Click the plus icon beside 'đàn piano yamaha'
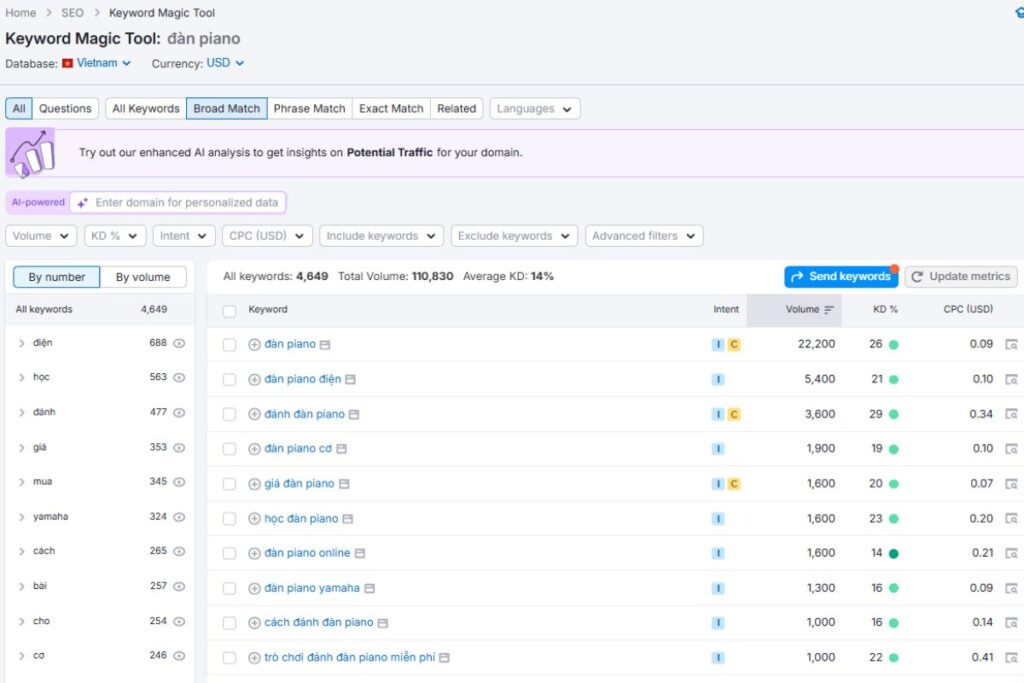 [254, 588]
